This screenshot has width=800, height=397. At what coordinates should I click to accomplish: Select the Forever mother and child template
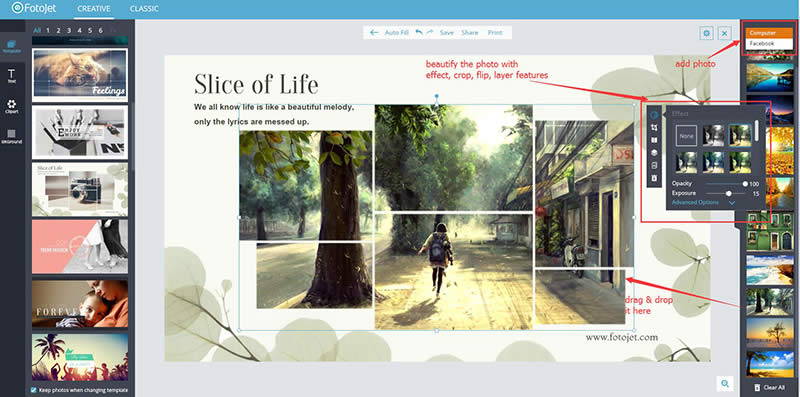pyautogui.click(x=80, y=303)
